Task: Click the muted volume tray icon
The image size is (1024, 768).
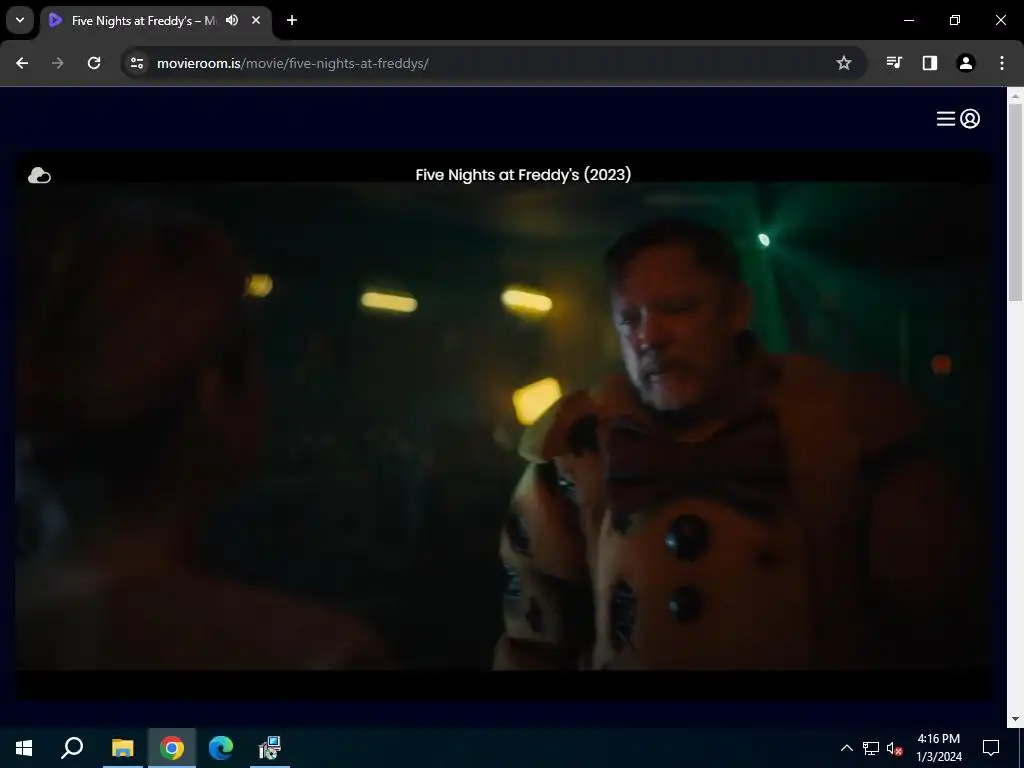Action: [895, 748]
